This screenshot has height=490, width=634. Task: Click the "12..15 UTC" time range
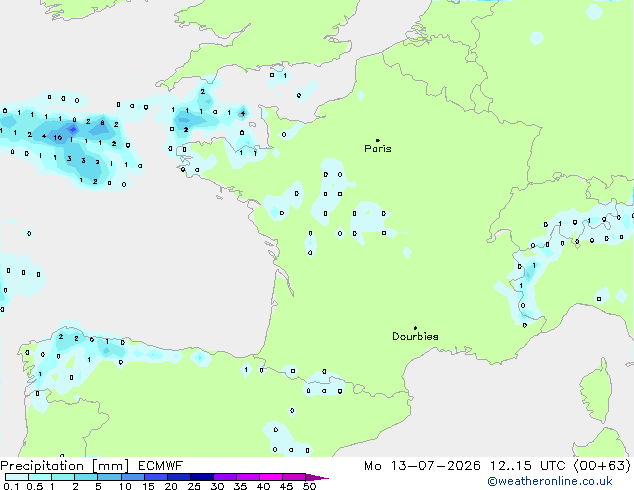(x=527, y=466)
